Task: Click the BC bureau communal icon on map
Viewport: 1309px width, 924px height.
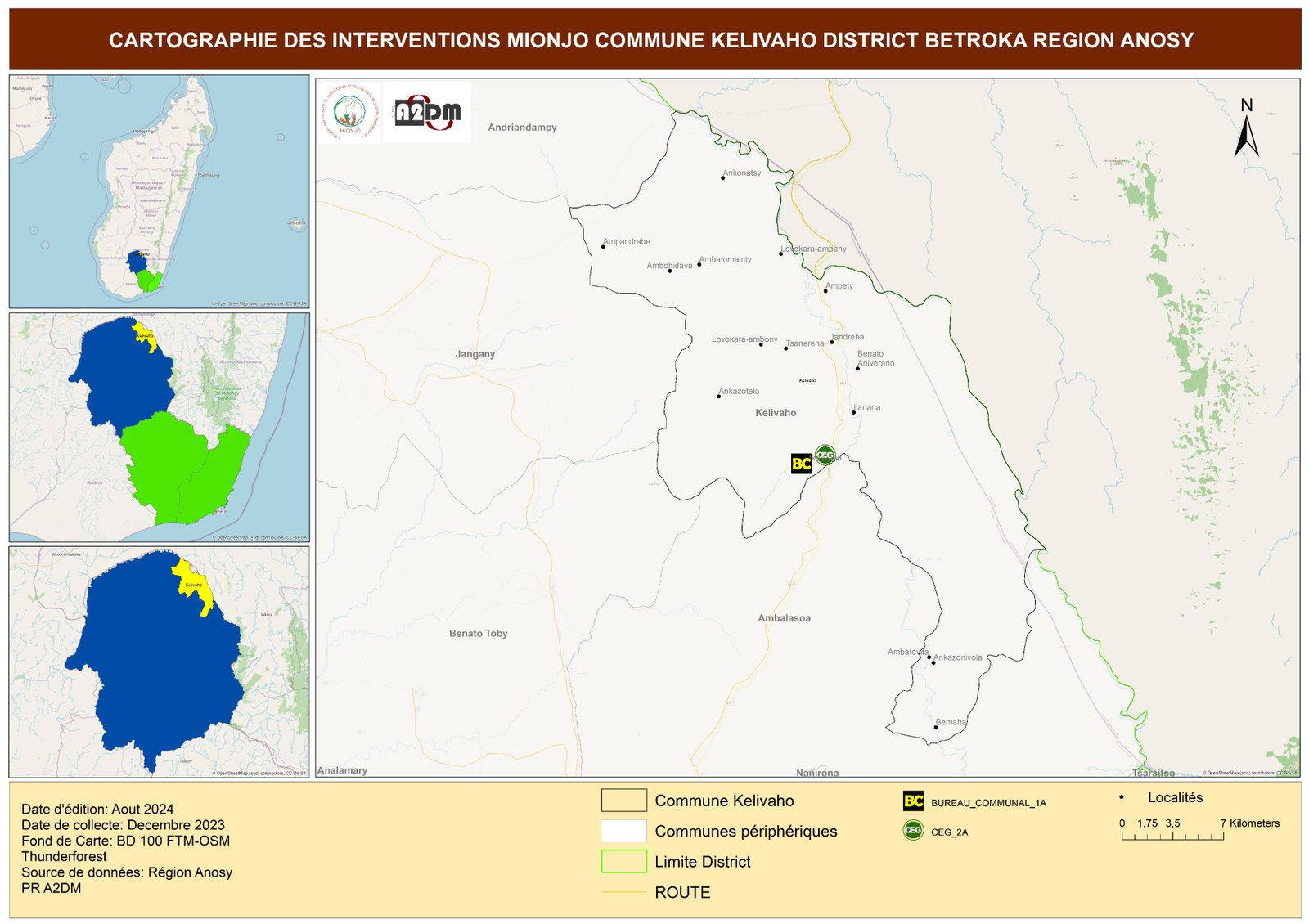Action: point(801,464)
